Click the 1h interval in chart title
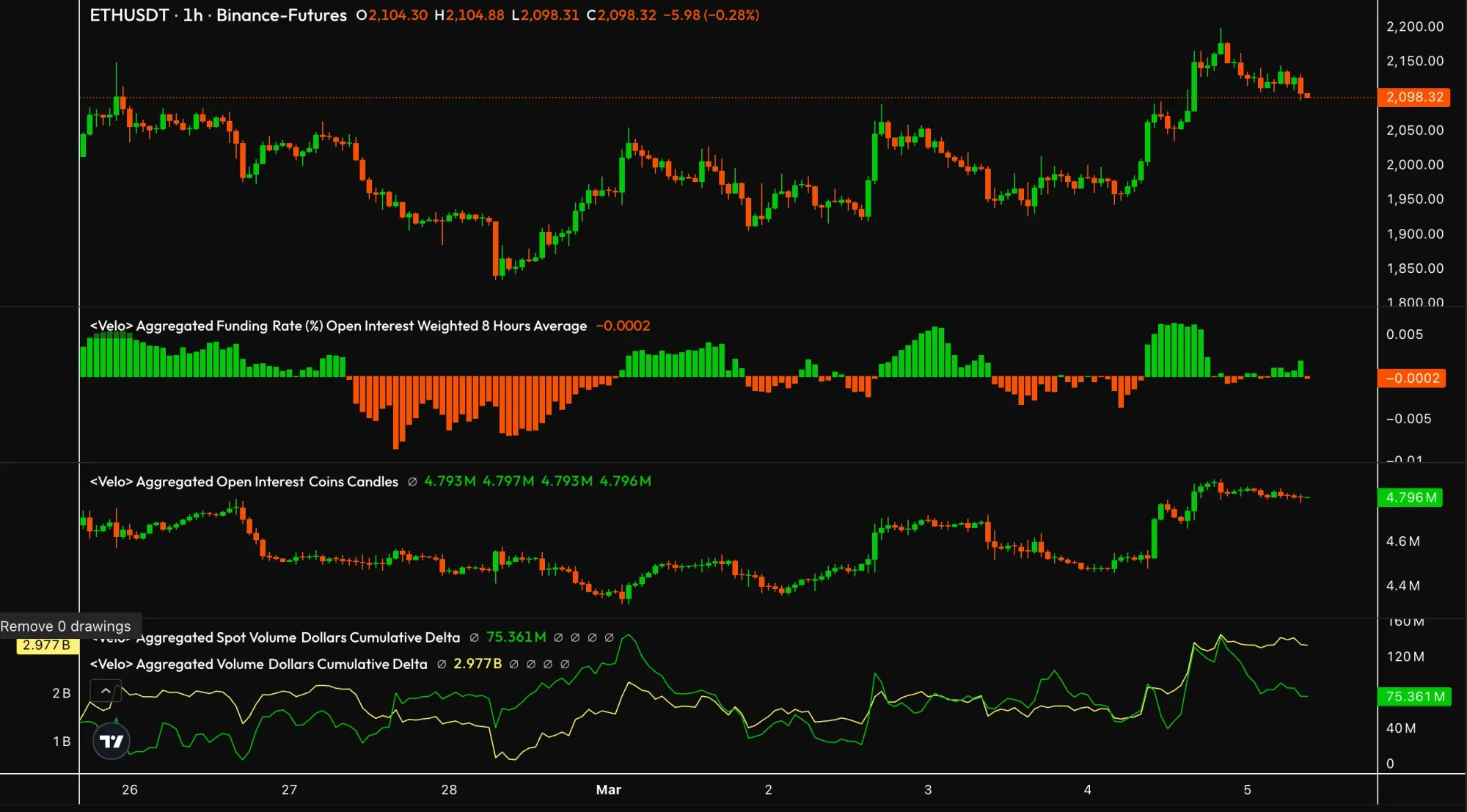Image resolution: width=1467 pixels, height=812 pixels. 193,15
